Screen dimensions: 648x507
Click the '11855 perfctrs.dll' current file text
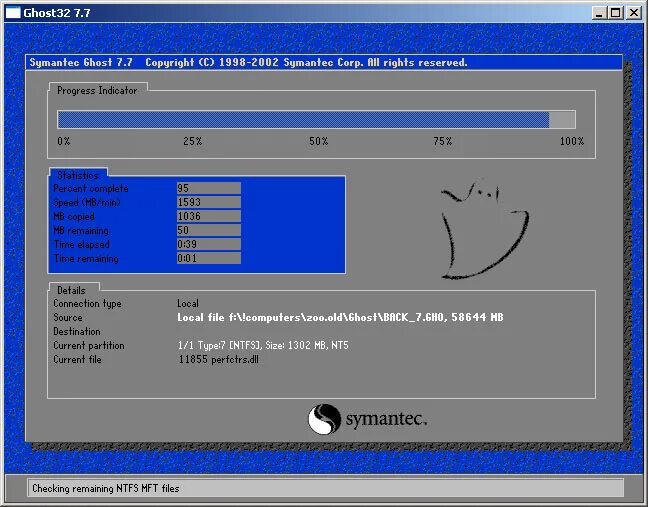[219, 359]
